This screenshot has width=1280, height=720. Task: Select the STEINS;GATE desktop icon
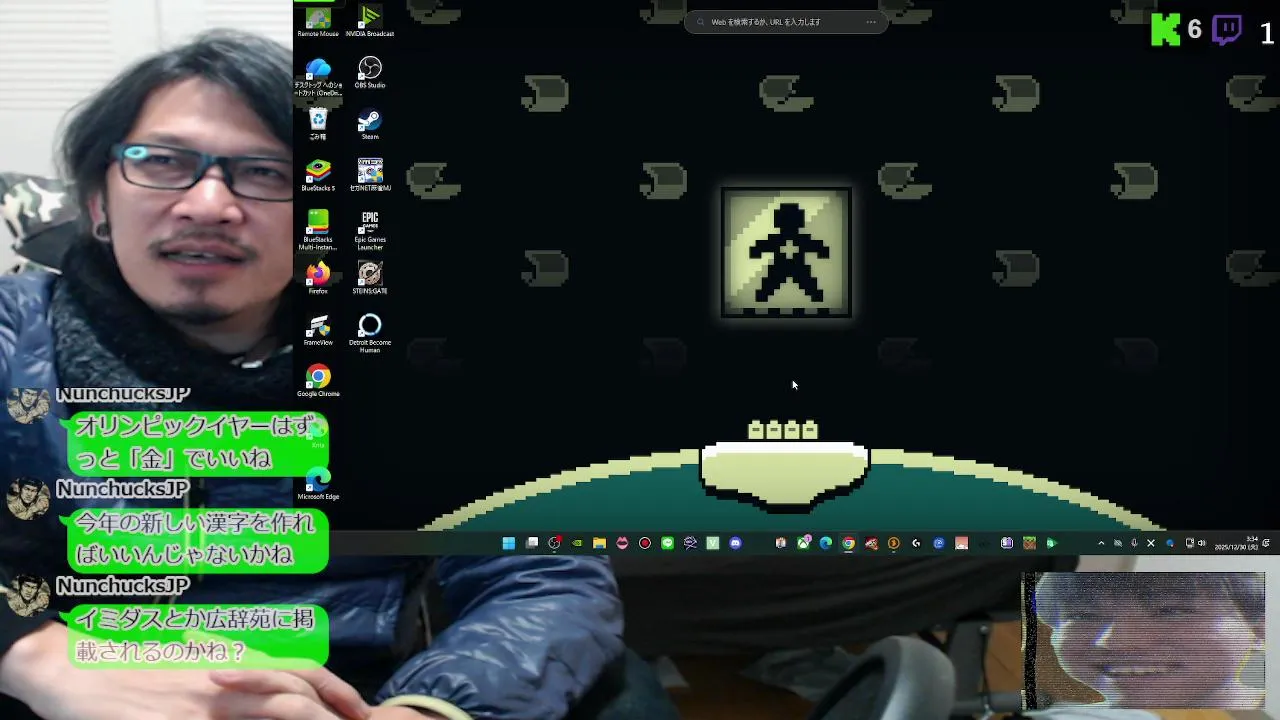tap(370, 278)
